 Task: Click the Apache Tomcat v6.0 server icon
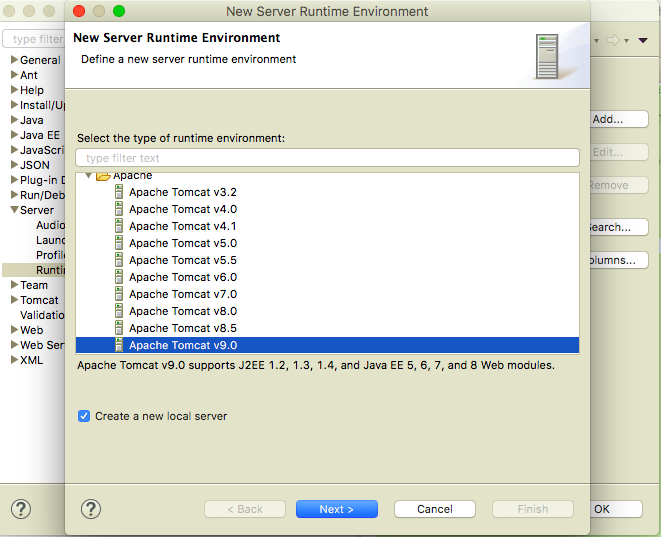pos(119,277)
